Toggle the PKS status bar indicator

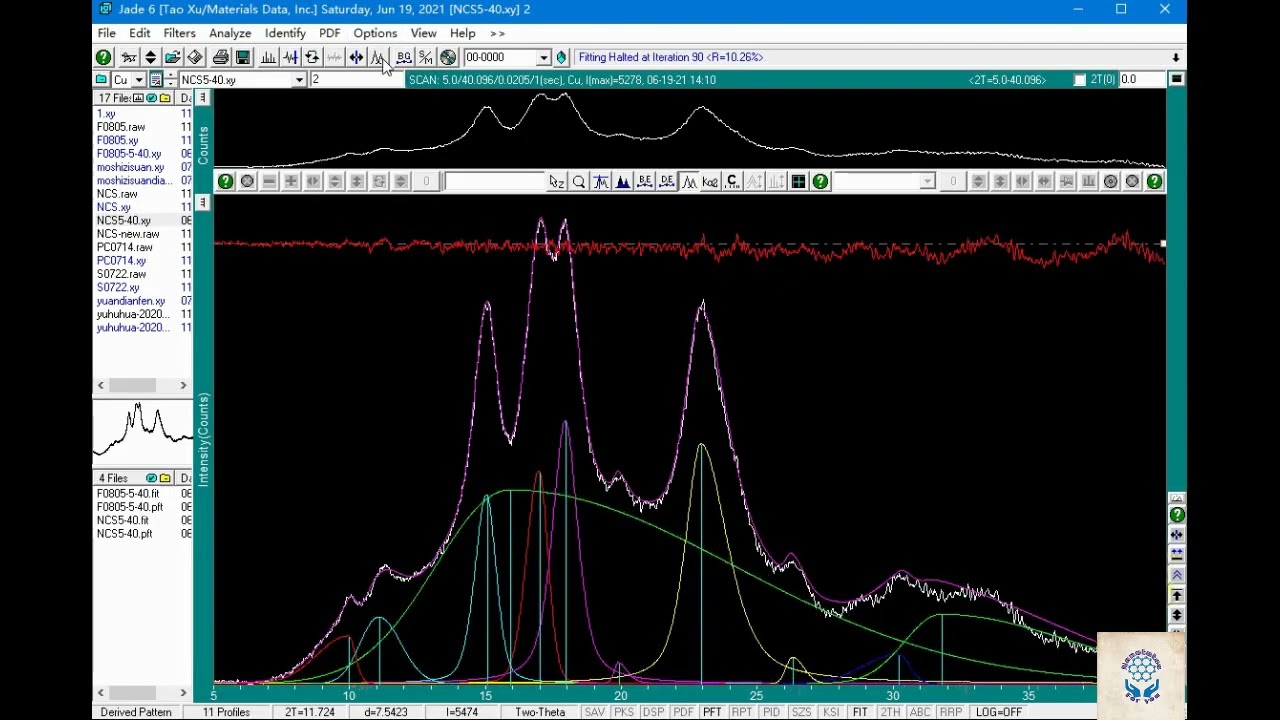pos(624,712)
